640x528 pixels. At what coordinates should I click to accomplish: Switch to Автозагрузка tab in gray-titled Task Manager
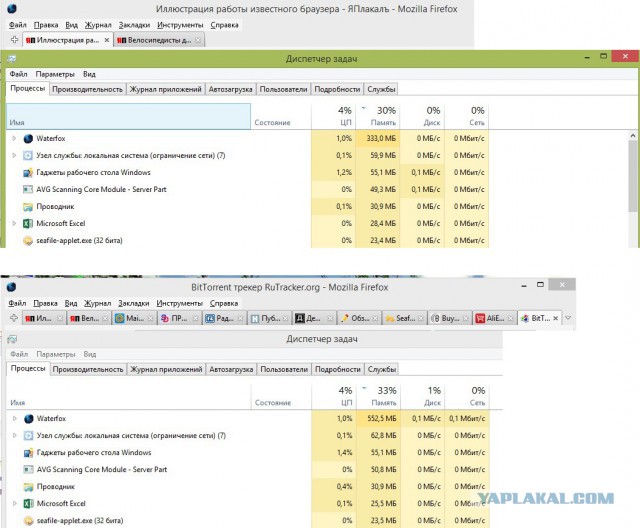(x=231, y=369)
